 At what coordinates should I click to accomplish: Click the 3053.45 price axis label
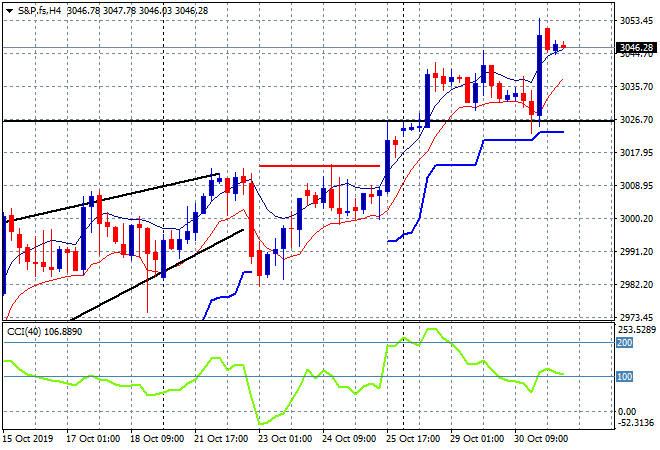pyautogui.click(x=636, y=21)
